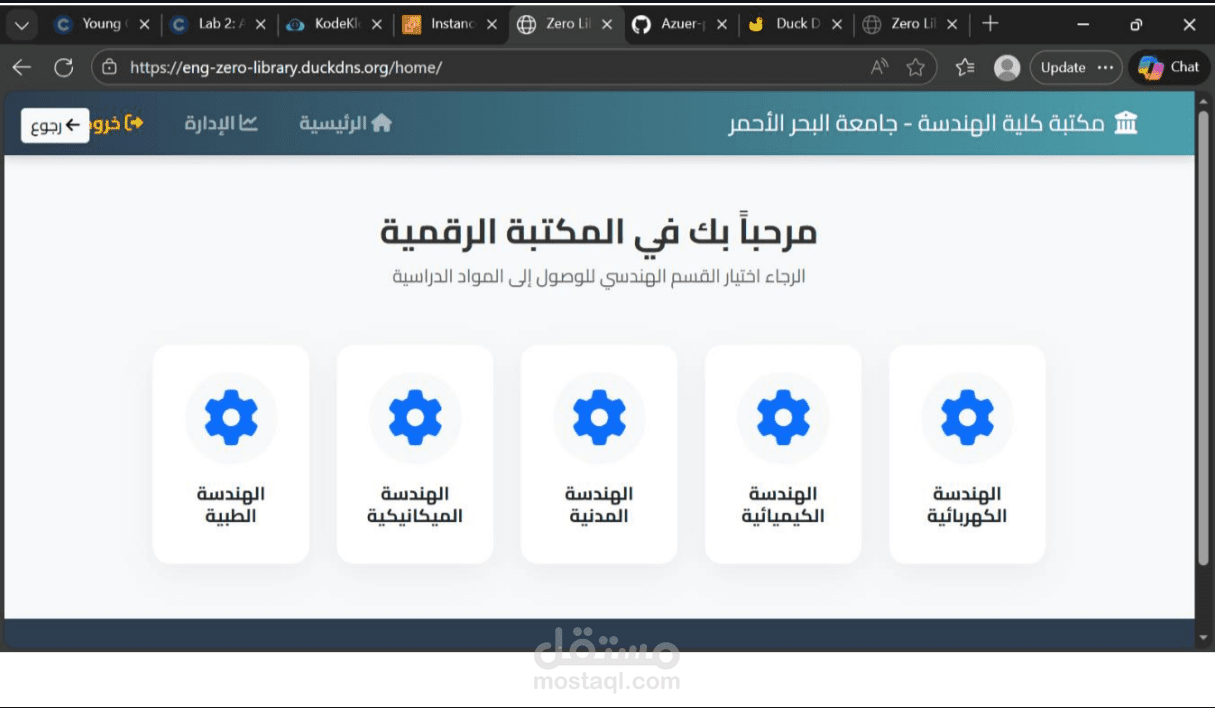Click the heading مرحباً بك في المكتبة الرقمية
Viewport: 1215px width, 708px height.
[x=599, y=232]
